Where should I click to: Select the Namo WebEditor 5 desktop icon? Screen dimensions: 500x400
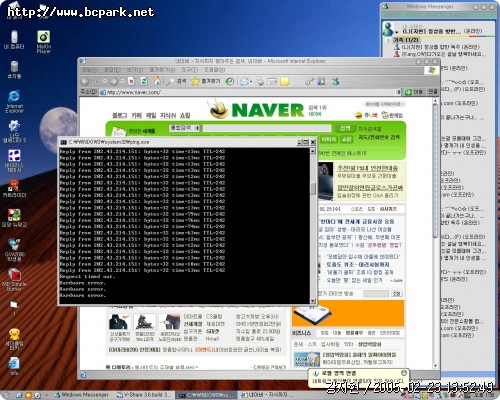pos(14,131)
